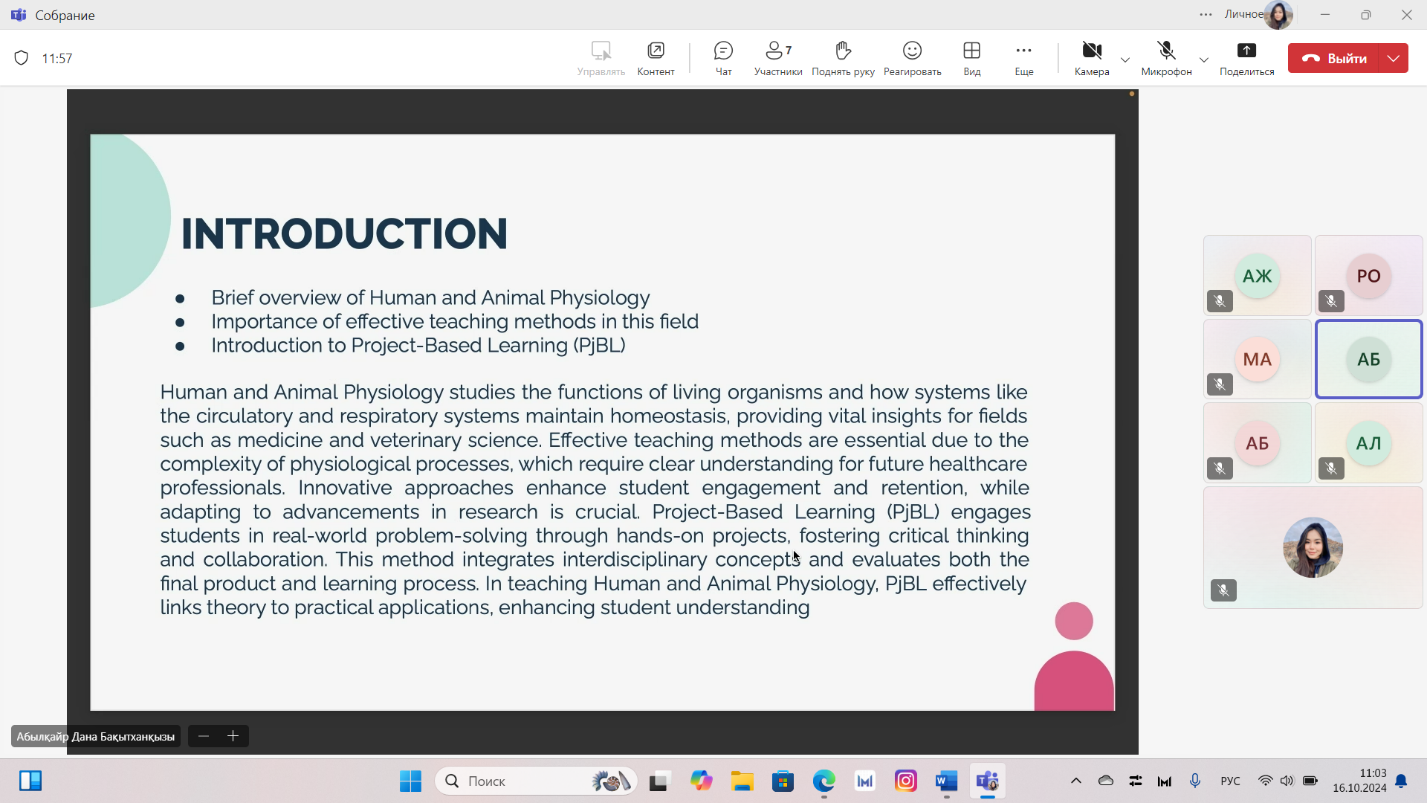
Task: Zoom in shared content with plus
Action: [233, 736]
